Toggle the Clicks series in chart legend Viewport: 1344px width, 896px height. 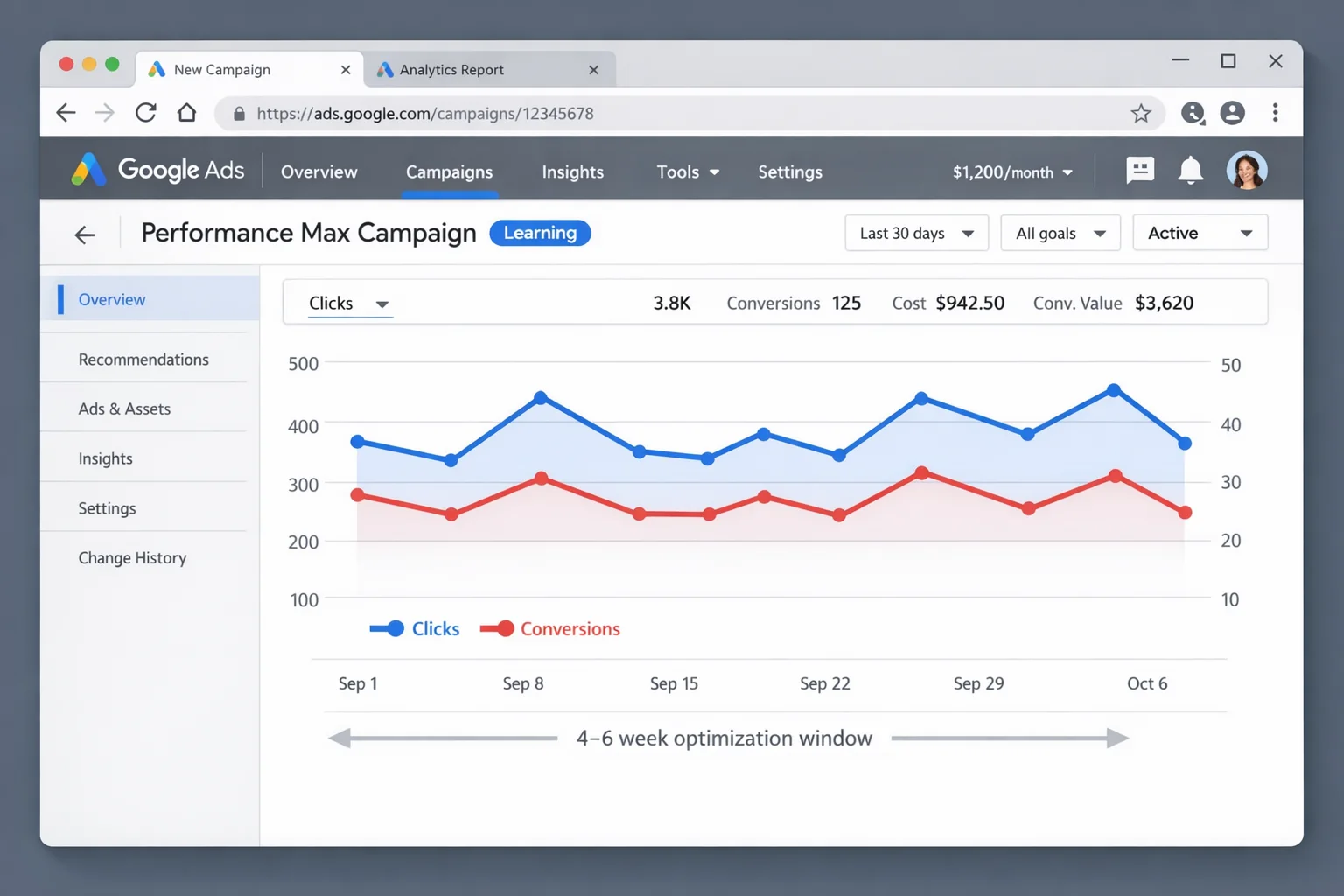pos(416,628)
